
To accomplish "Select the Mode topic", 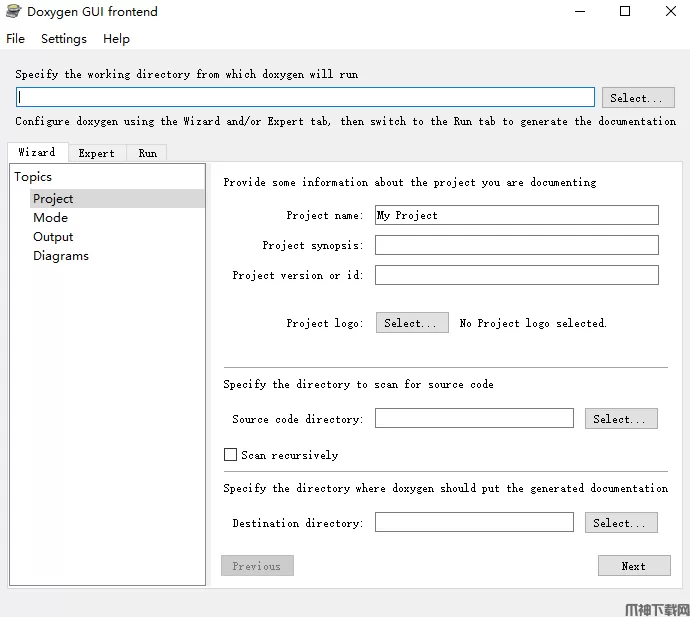I will tap(51, 218).
